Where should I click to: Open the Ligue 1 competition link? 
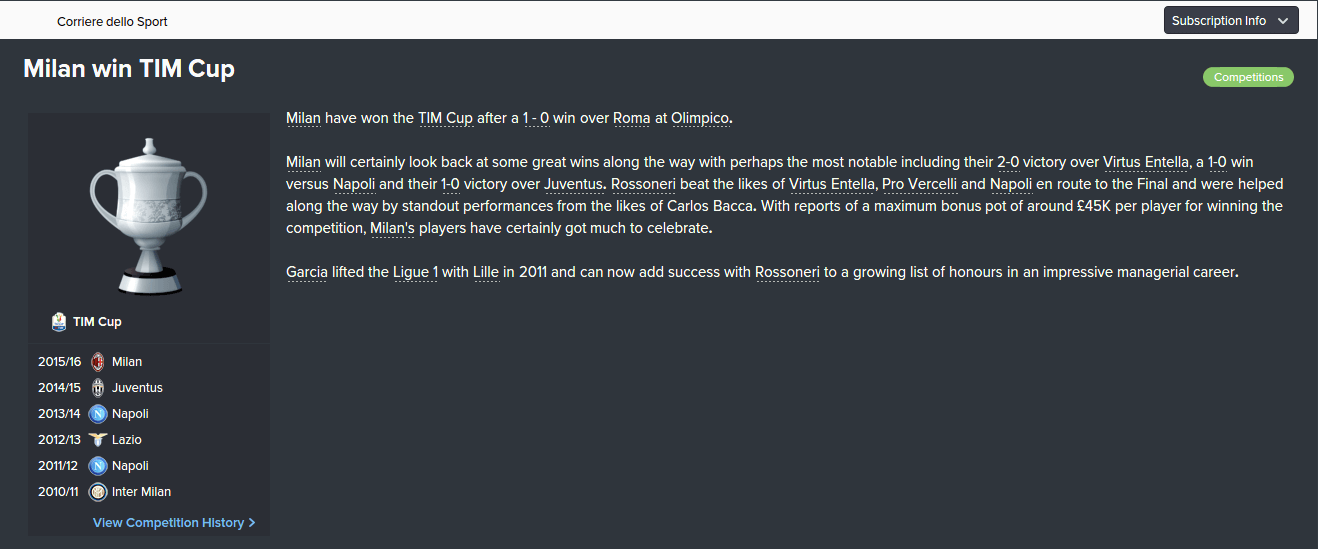coord(416,272)
